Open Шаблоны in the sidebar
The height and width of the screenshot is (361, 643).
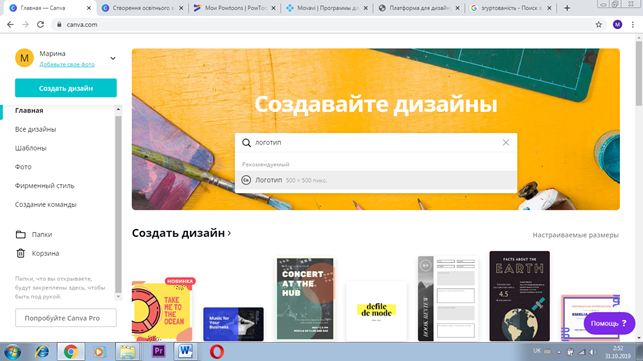(31, 148)
